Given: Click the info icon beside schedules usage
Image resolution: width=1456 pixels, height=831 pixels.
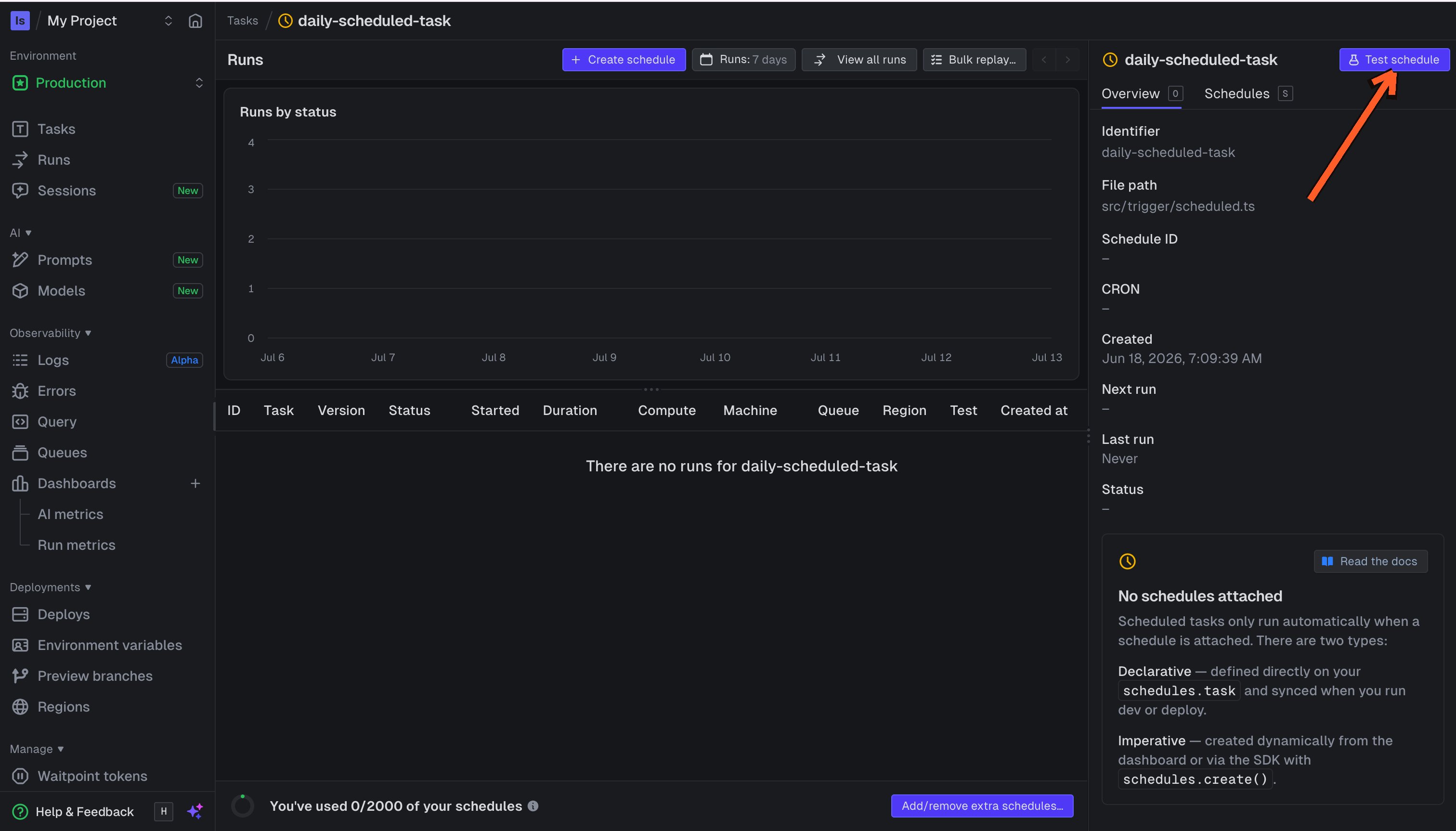Looking at the screenshot, I should 533,806.
